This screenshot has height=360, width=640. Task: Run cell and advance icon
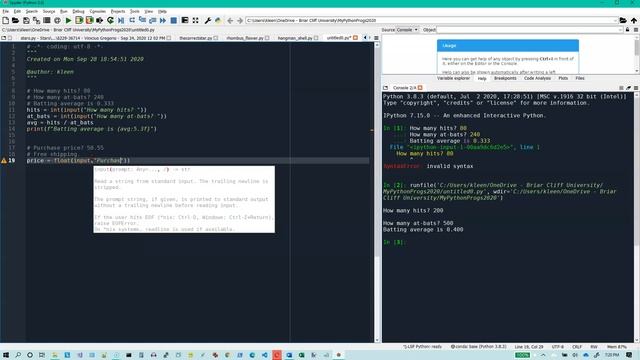click(x=89, y=20)
